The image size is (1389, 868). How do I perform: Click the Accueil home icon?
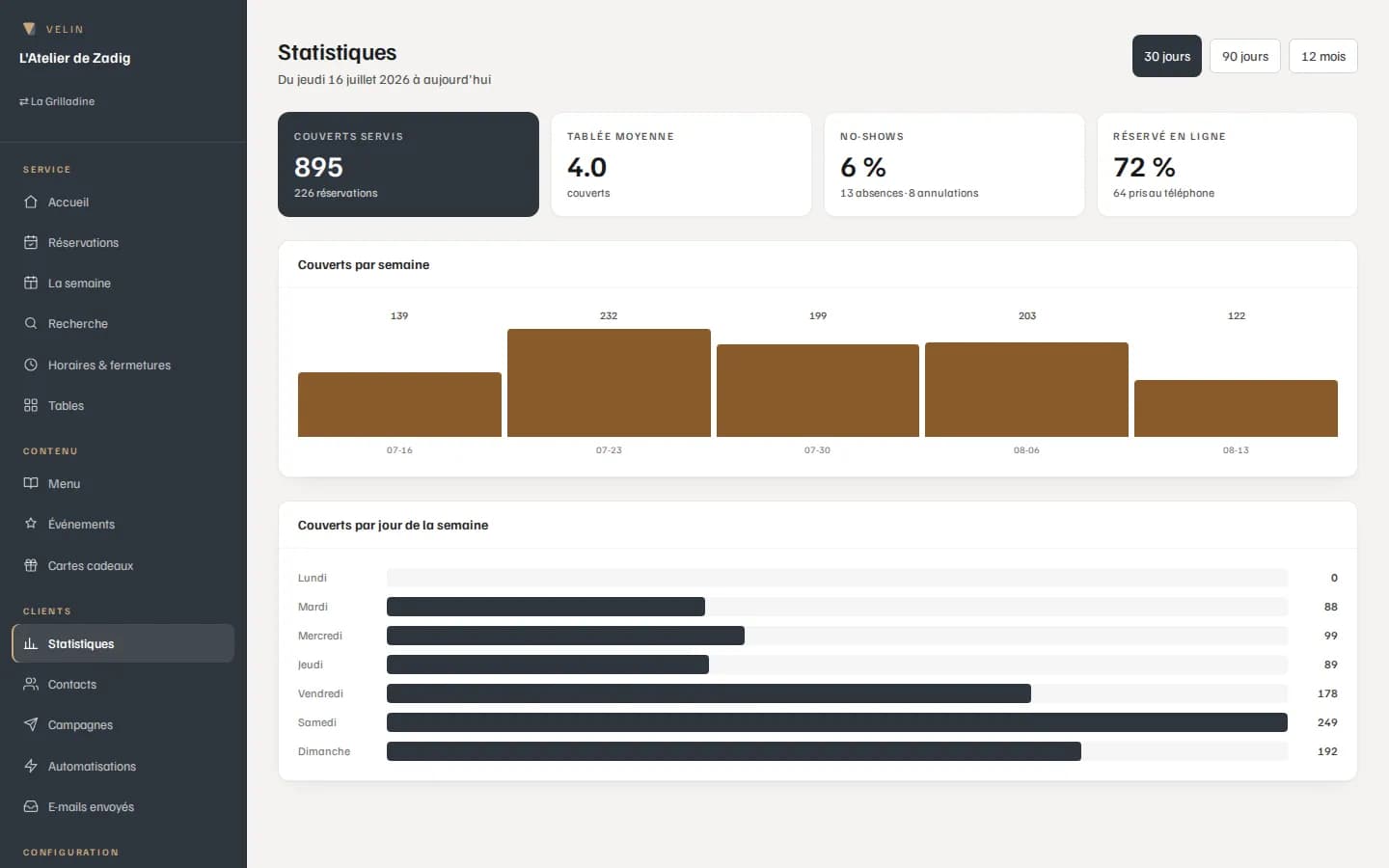pos(31,203)
